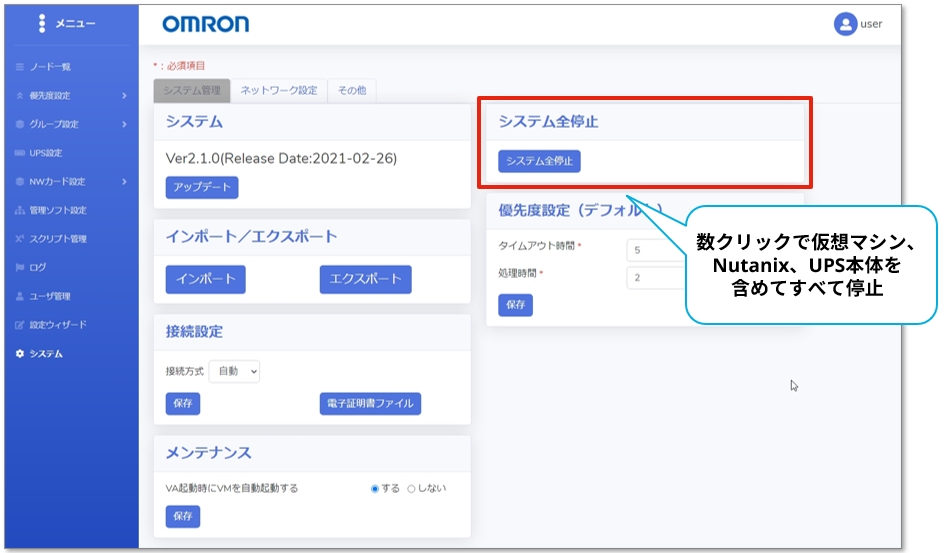Click the タイムアウト時間 input field
Viewport: 946px width, 553px height.
(656, 250)
